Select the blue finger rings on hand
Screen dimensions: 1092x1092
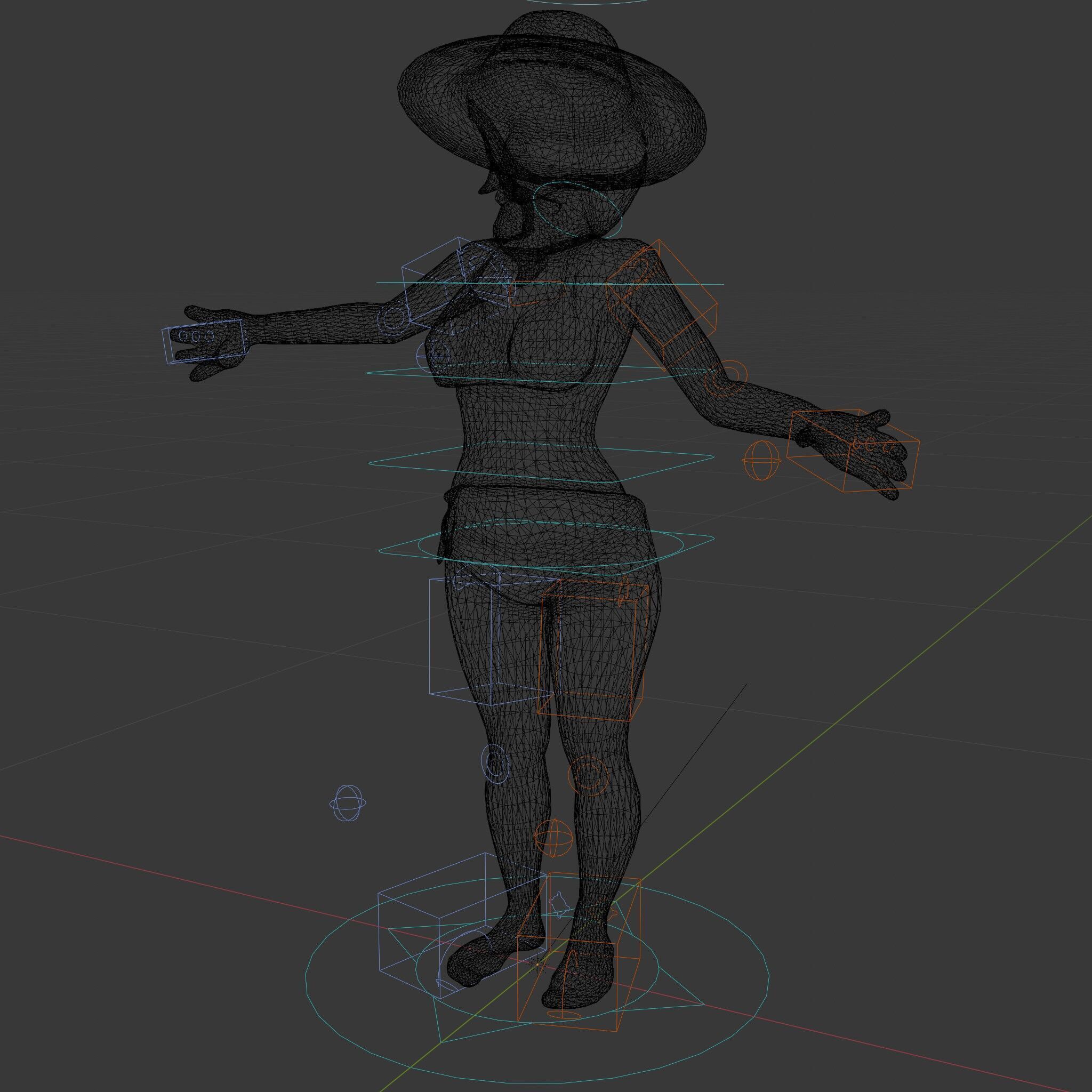[x=196, y=336]
